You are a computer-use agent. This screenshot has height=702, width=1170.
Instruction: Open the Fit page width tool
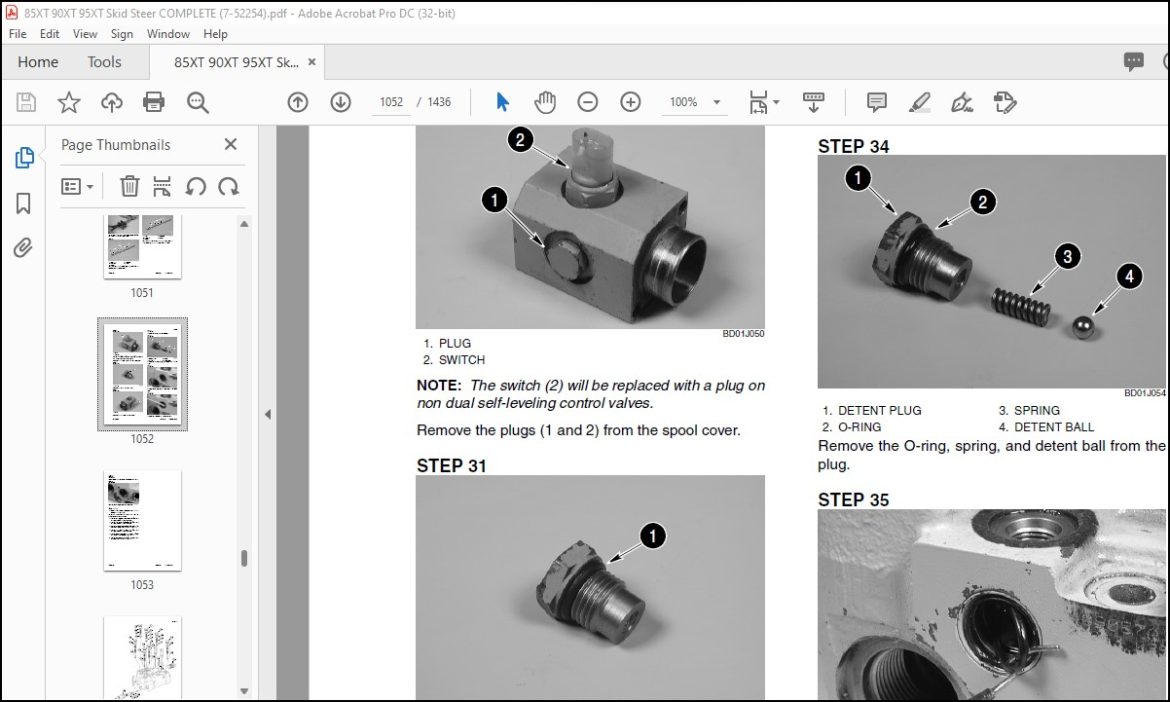point(758,102)
